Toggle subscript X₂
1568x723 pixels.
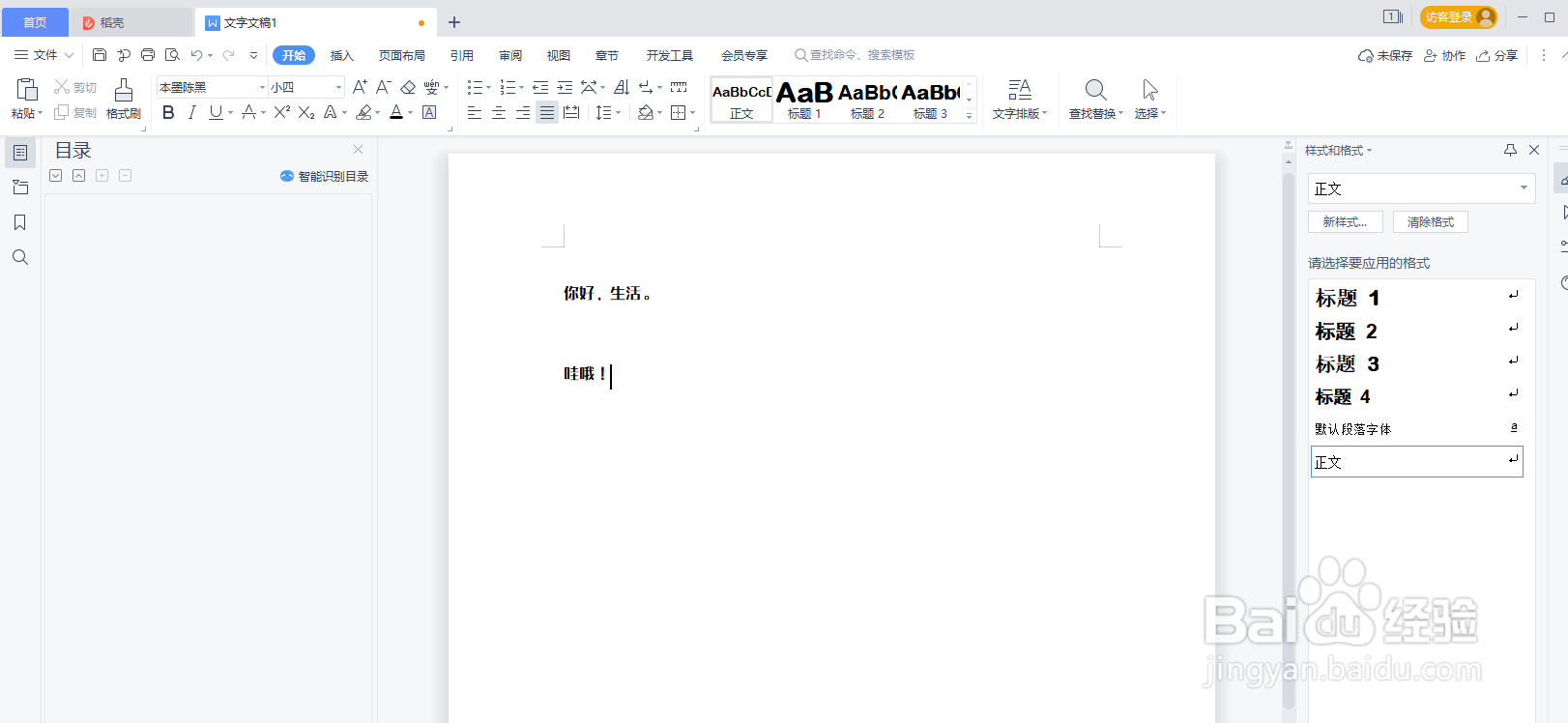point(306,113)
